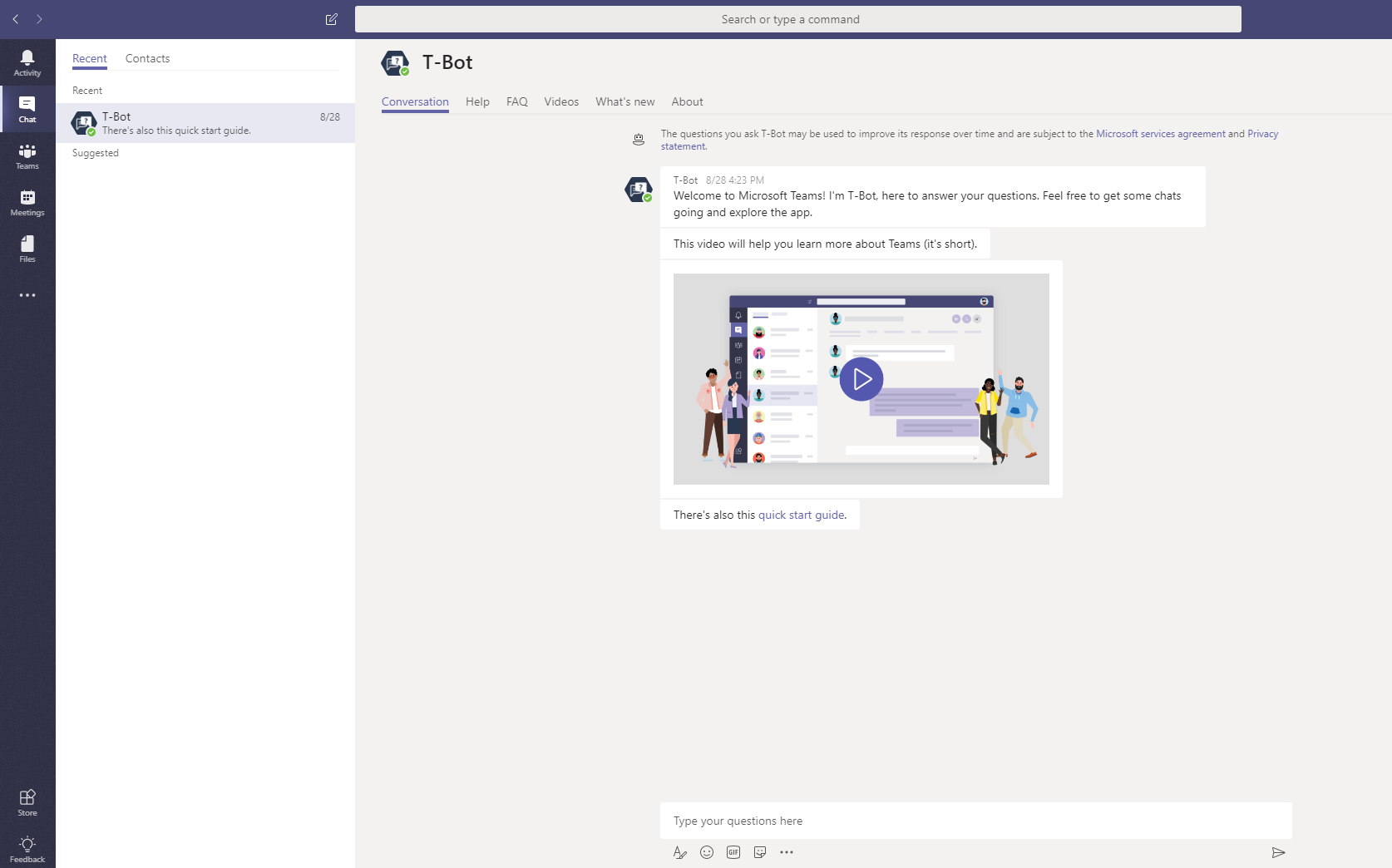1392x868 pixels.
Task: Open Files section in sidebar
Action: pyautogui.click(x=27, y=249)
